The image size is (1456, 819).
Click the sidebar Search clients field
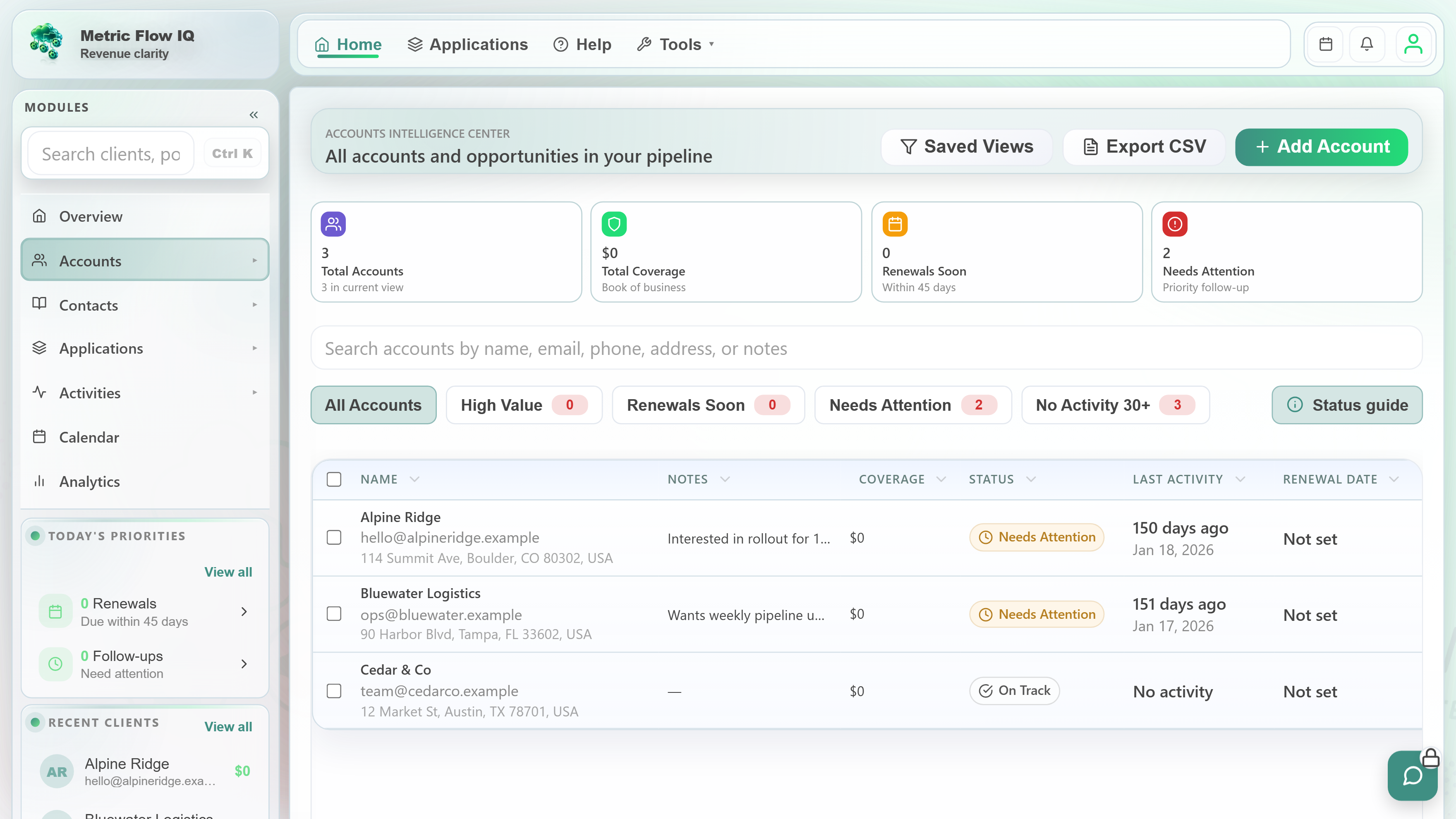click(x=111, y=154)
